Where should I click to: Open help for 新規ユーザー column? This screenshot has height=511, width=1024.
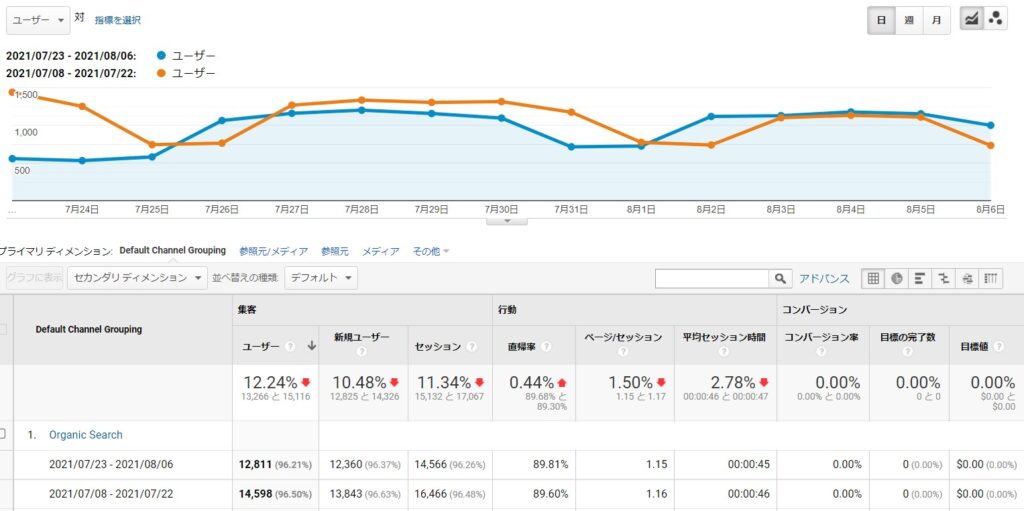(362, 352)
